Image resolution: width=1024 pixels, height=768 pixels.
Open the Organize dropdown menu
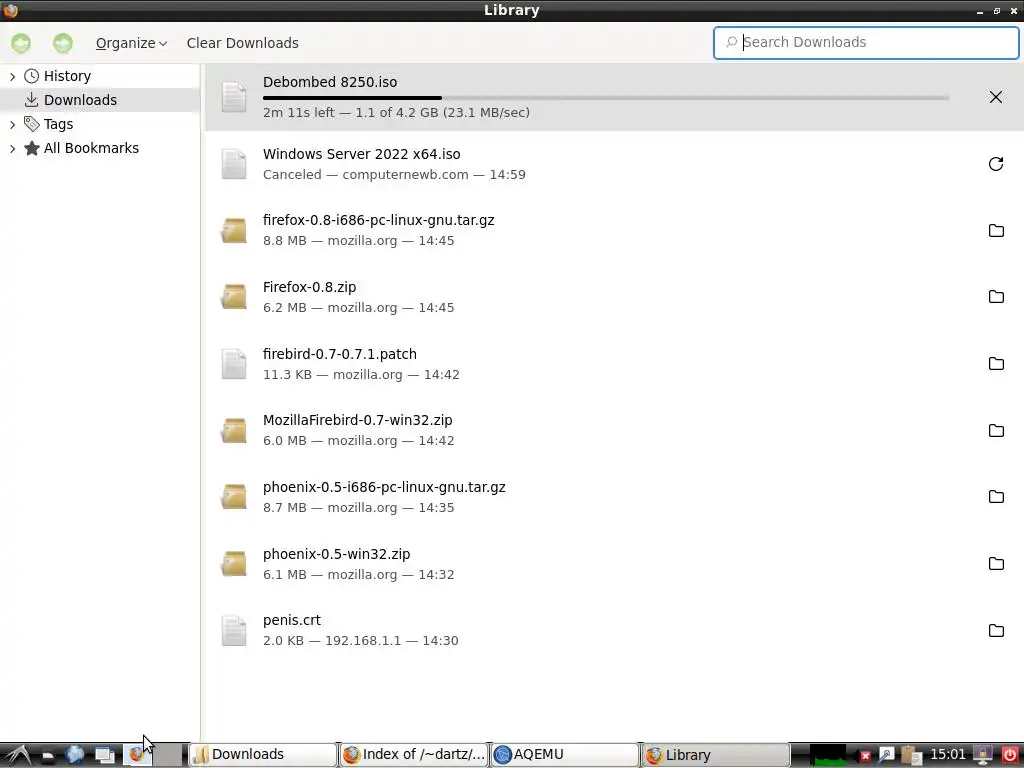coord(131,43)
